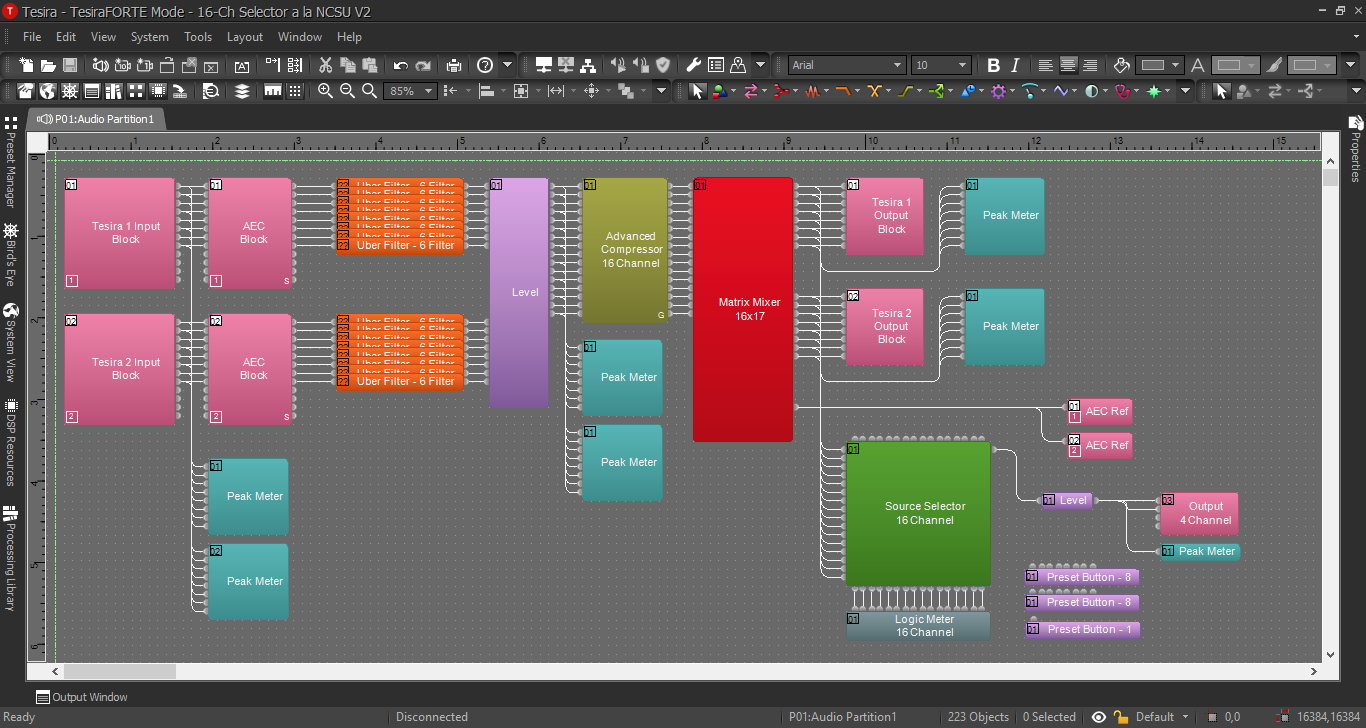
Task: Open Bird's Eye view toolbar icon
Action: (x=70, y=91)
